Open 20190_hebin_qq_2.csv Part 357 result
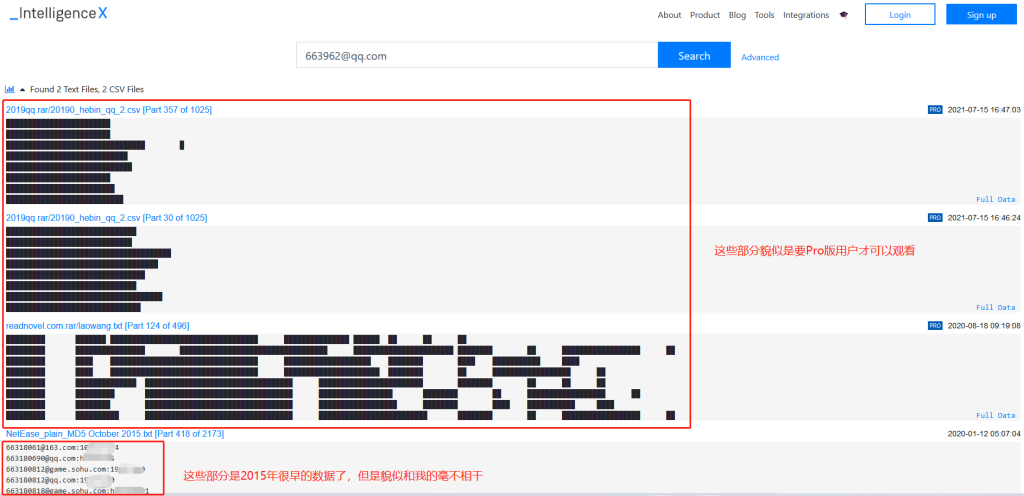This screenshot has width=1024, height=496. click(109, 110)
